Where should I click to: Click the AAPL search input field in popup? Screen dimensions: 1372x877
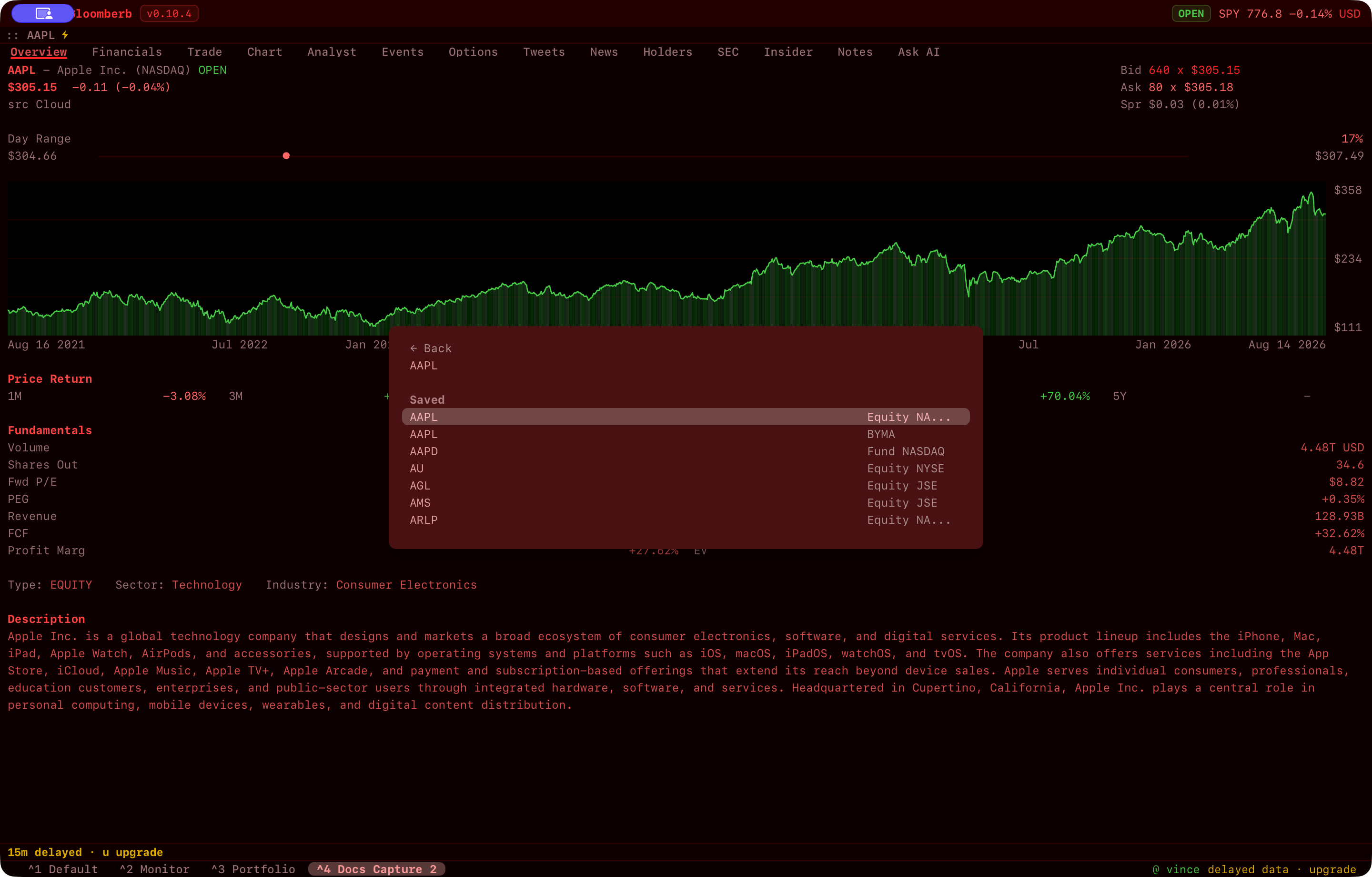pos(686,366)
